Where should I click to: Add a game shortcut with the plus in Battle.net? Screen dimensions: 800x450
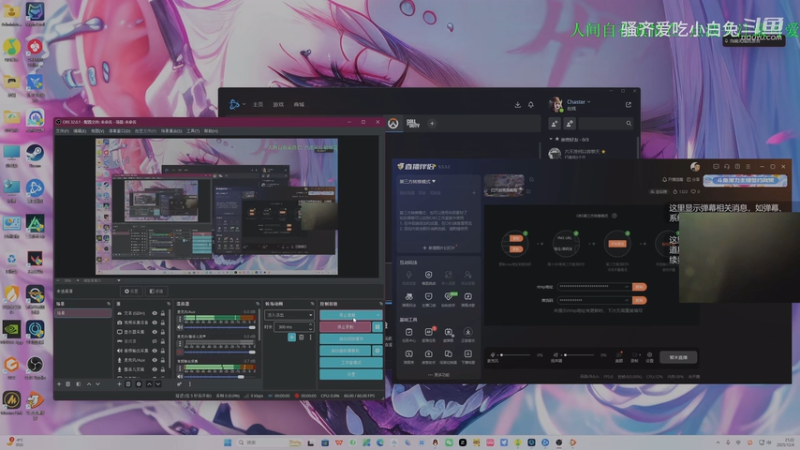pyautogui.click(x=432, y=123)
